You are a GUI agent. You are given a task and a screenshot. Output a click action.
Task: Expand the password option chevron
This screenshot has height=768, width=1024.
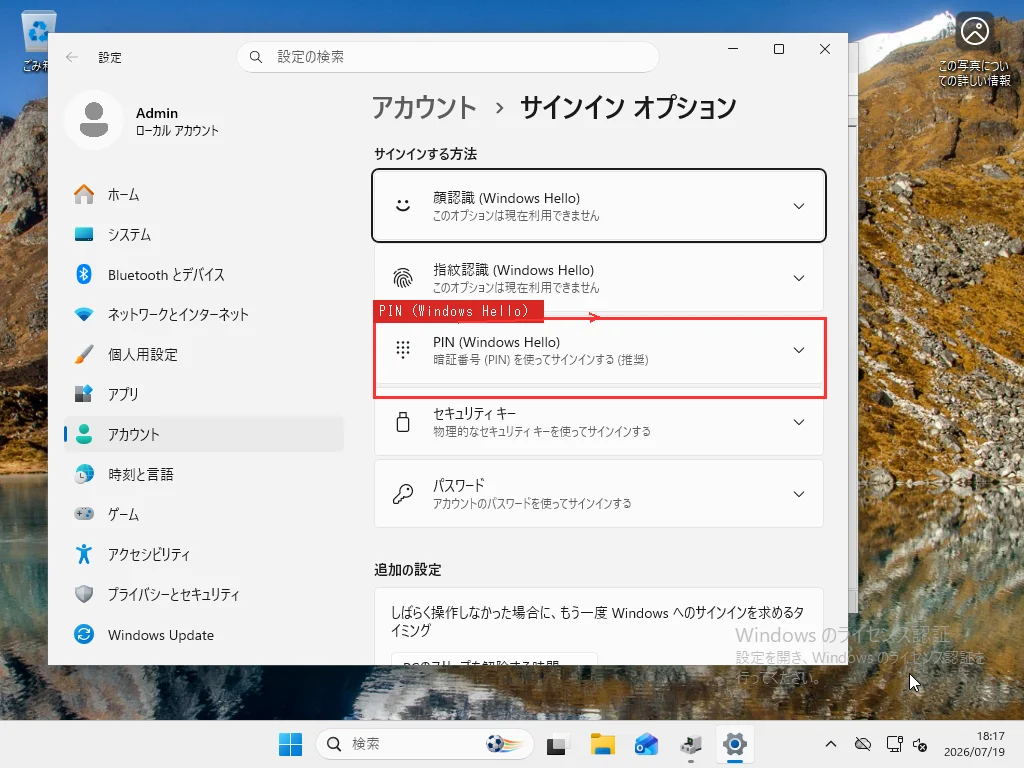[799, 494]
